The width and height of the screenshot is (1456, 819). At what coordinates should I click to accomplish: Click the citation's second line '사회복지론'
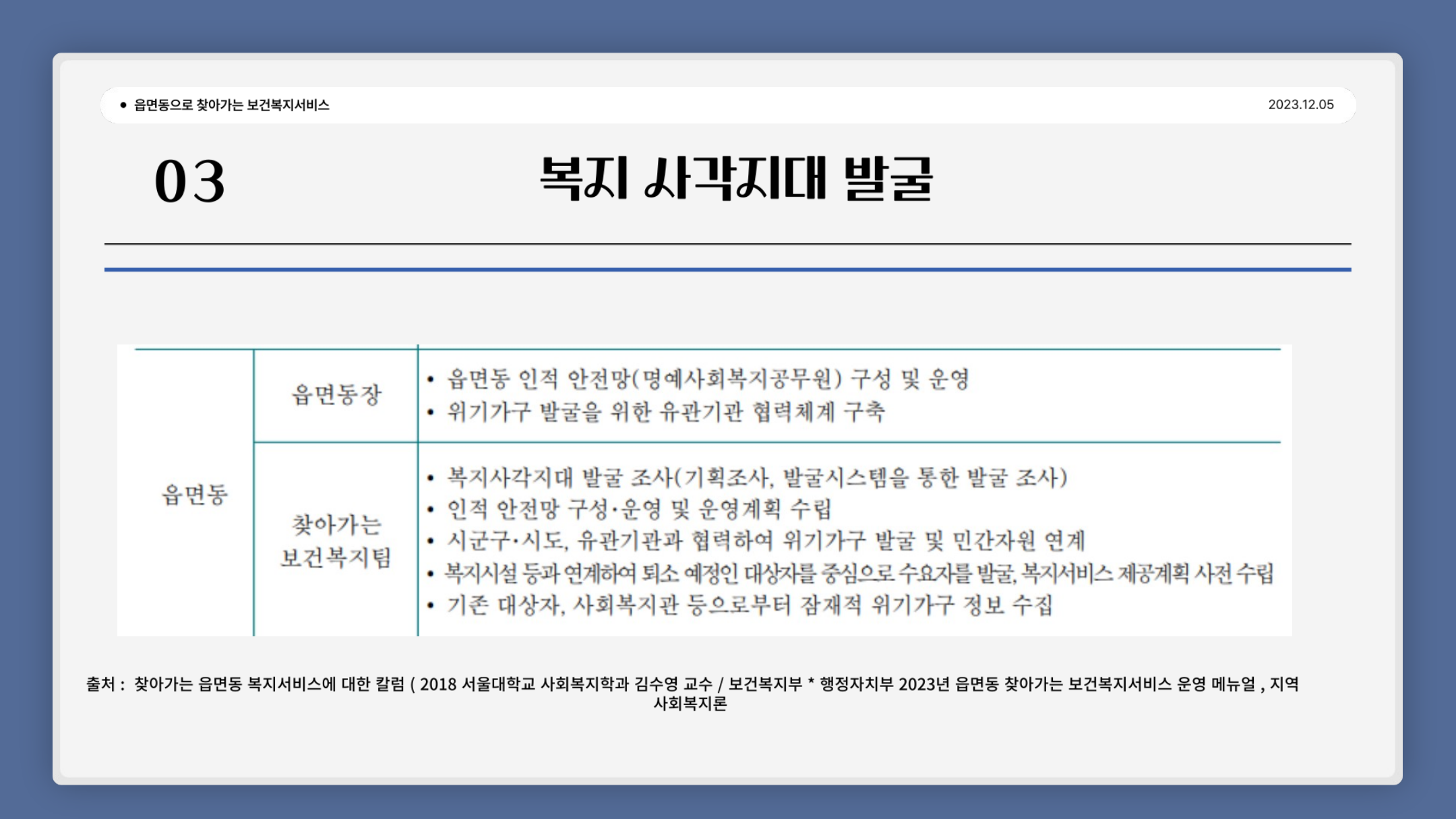(x=690, y=704)
